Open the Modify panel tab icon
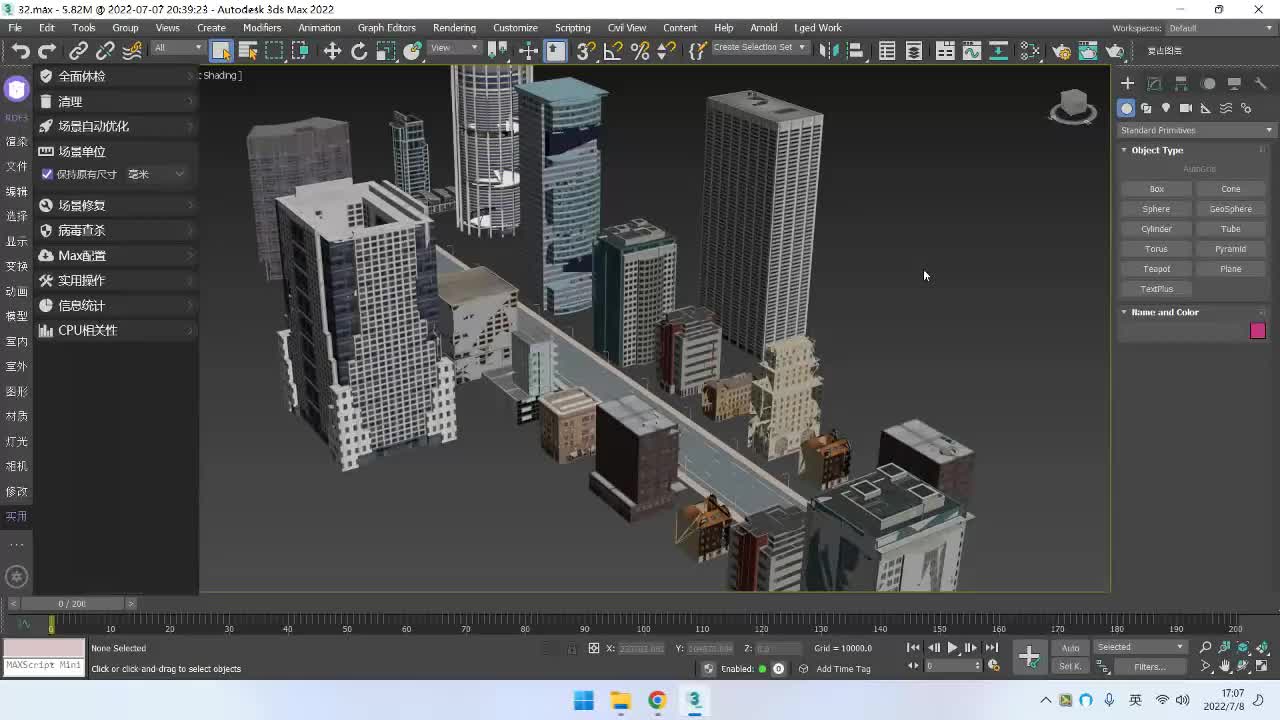The image size is (1280, 720). coord(1154,84)
